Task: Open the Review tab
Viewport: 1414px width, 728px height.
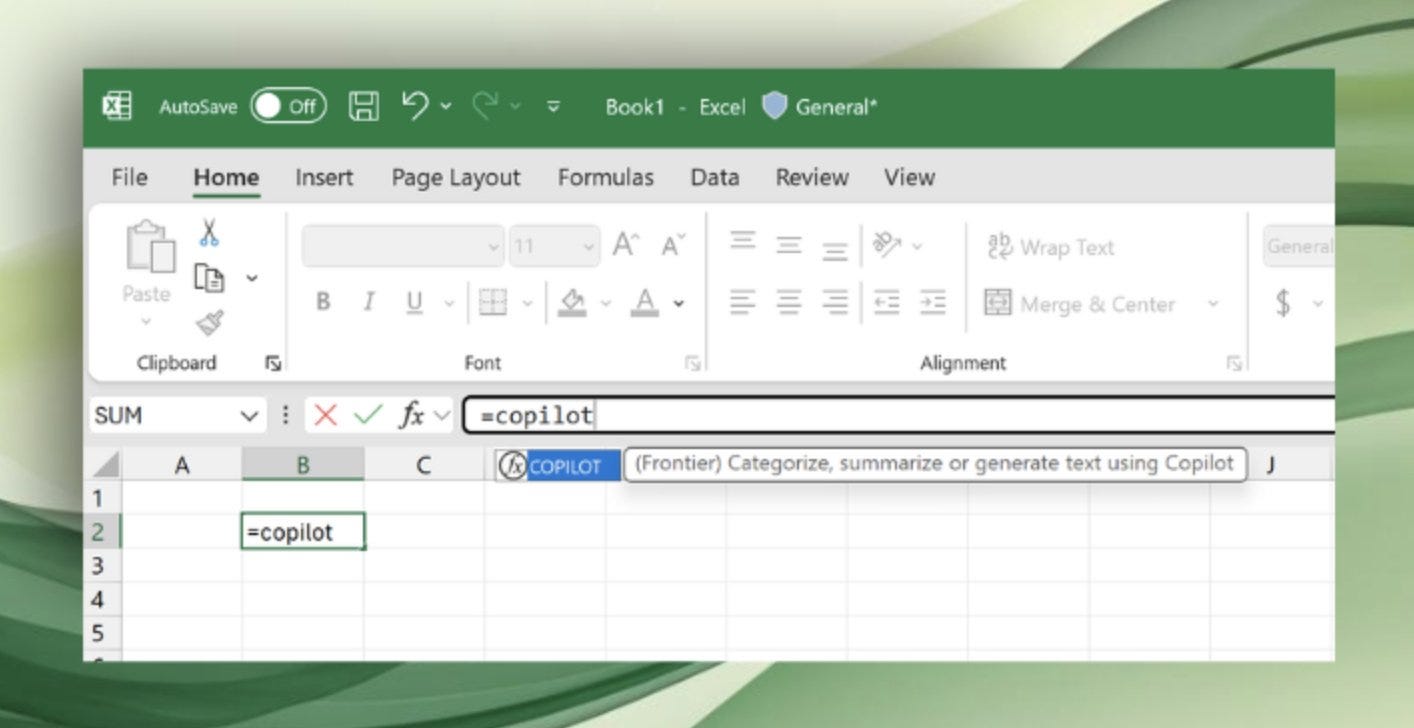Action: [812, 177]
